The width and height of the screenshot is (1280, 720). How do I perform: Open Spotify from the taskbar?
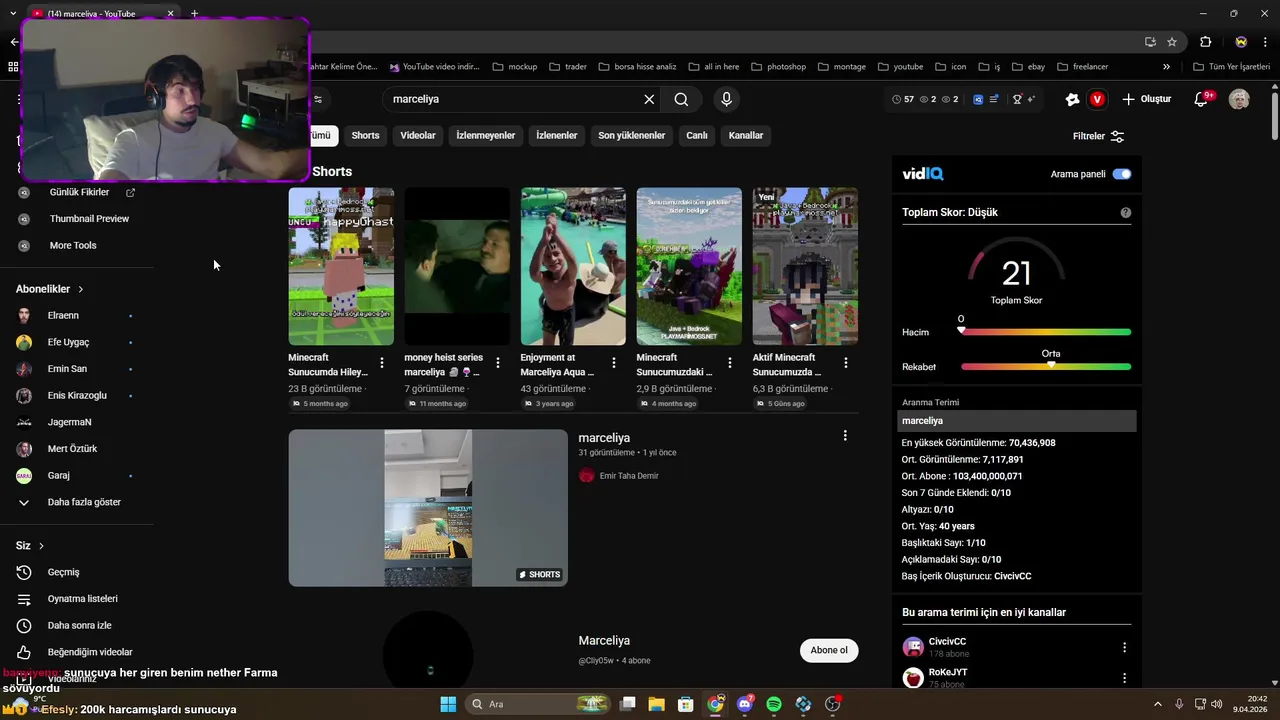(x=774, y=704)
